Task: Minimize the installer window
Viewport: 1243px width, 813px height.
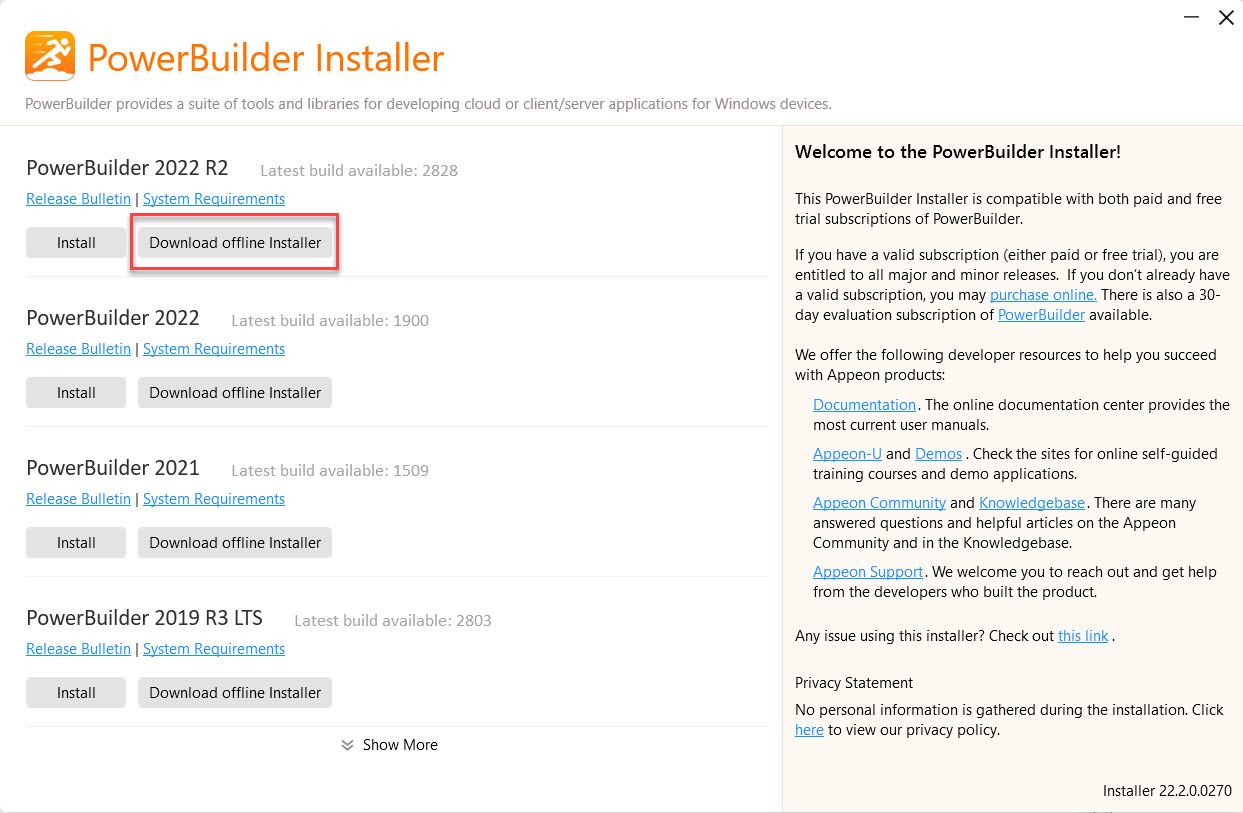Action: (1191, 18)
